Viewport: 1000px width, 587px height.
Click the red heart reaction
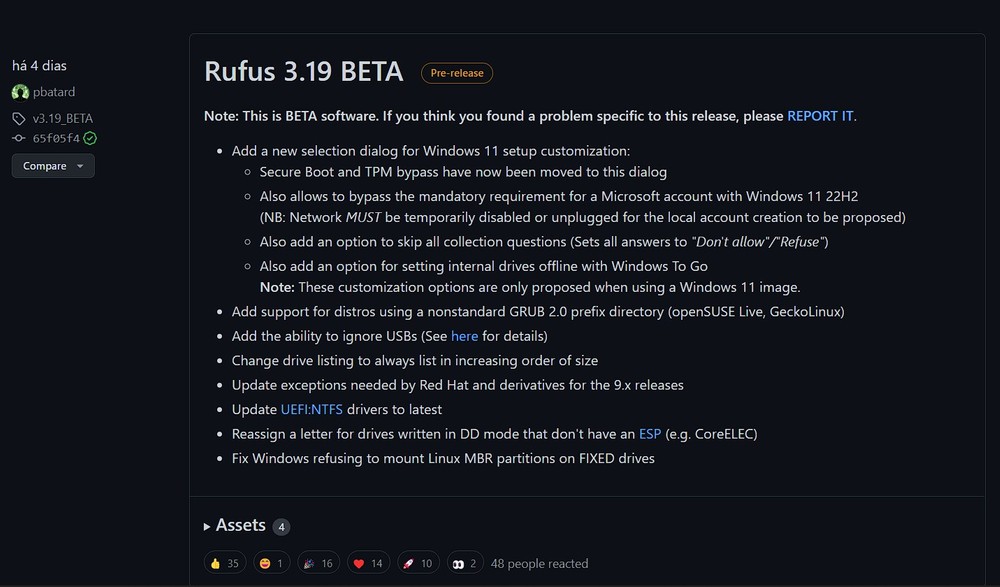coord(368,563)
